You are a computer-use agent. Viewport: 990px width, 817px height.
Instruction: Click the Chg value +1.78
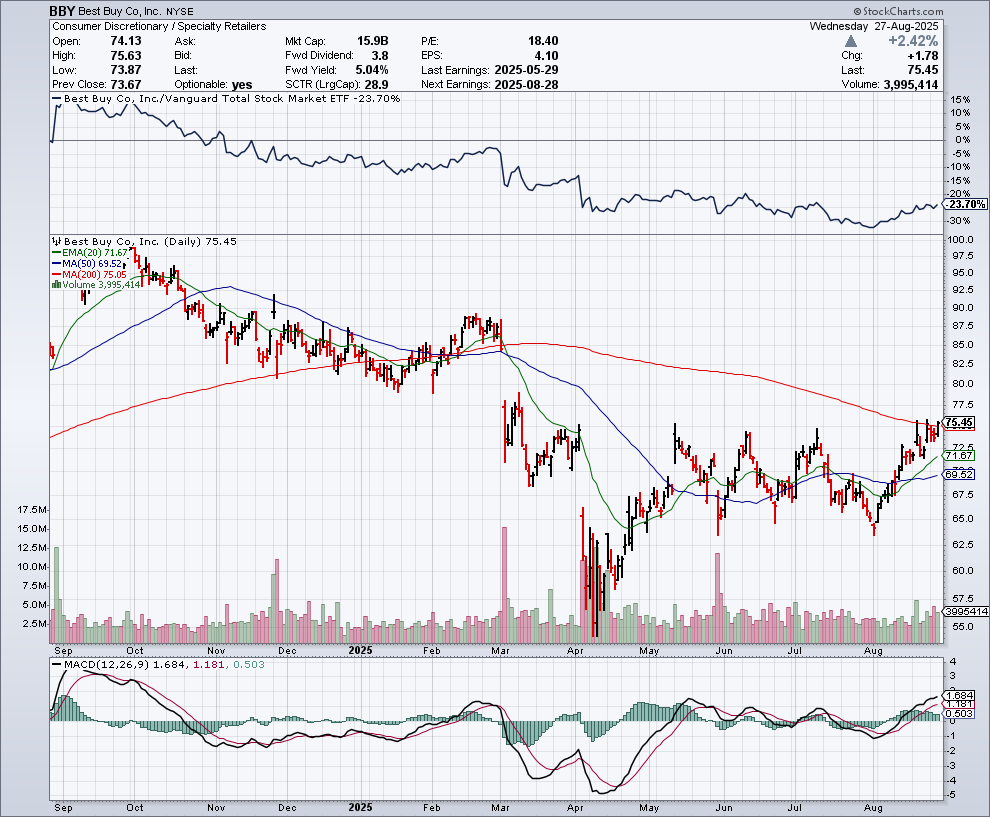922,56
